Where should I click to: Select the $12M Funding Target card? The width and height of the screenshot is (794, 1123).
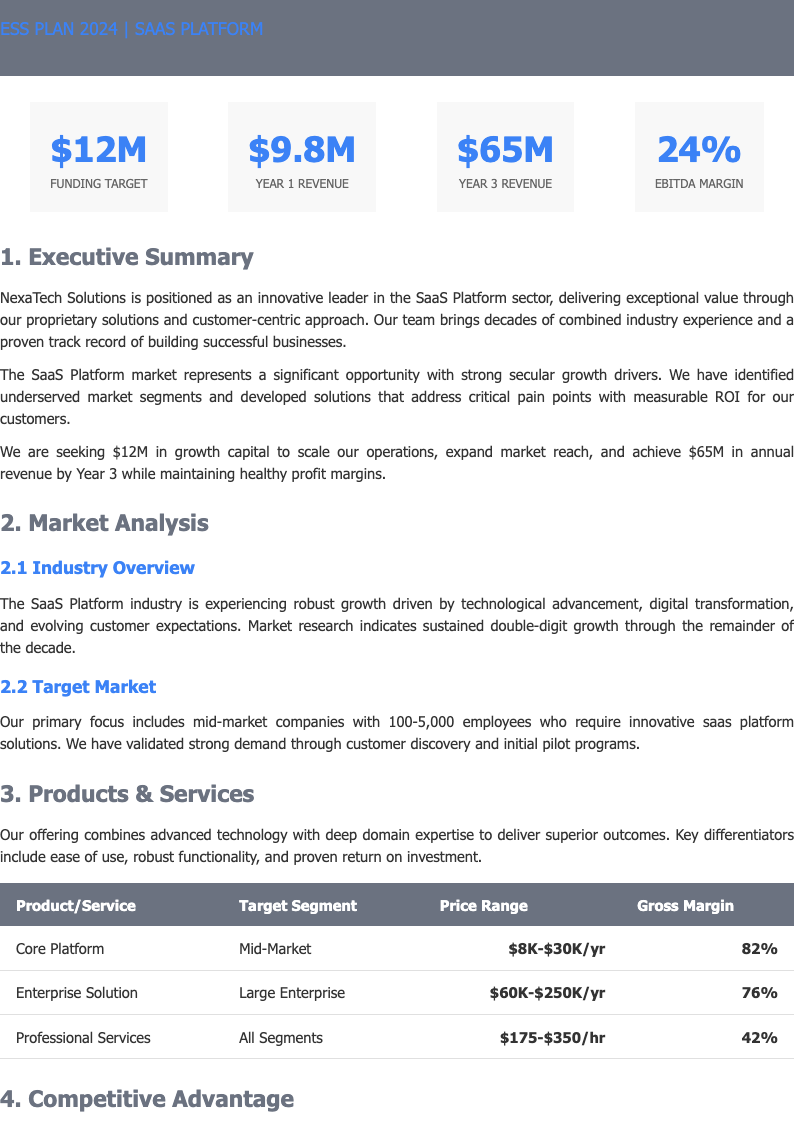(x=99, y=157)
